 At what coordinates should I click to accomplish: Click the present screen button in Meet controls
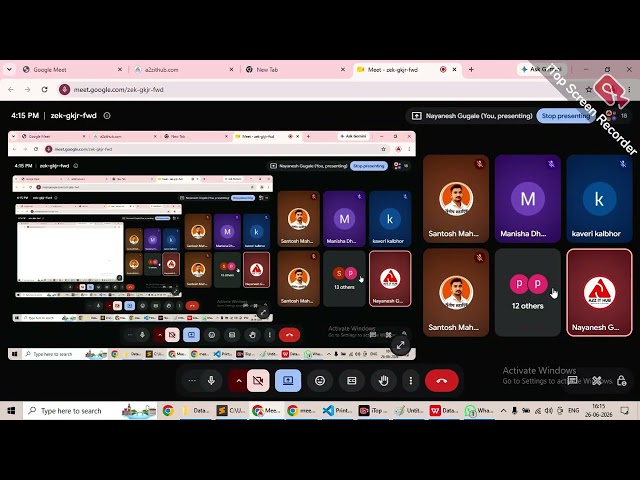click(288, 380)
